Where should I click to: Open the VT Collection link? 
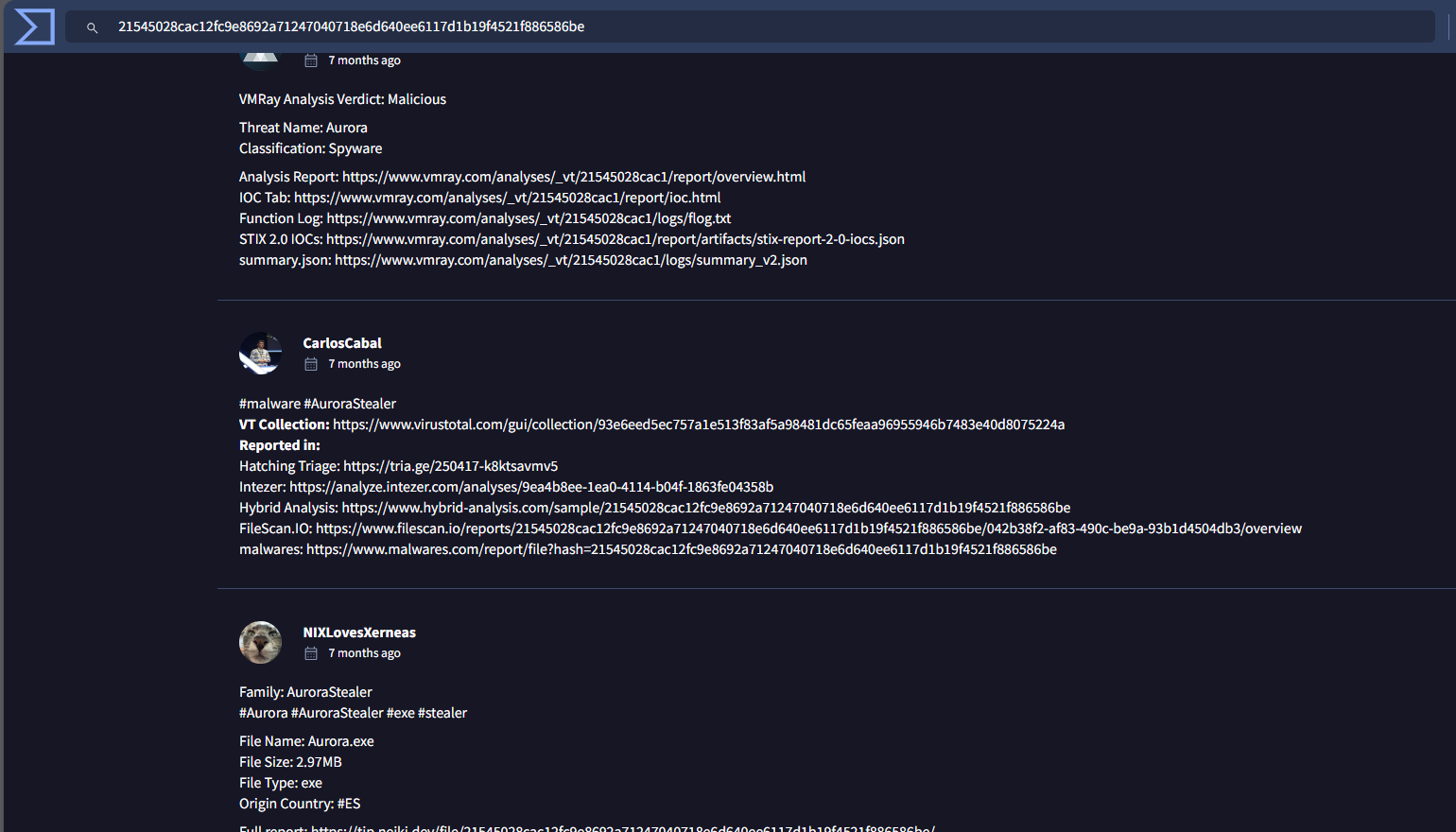[699, 425]
